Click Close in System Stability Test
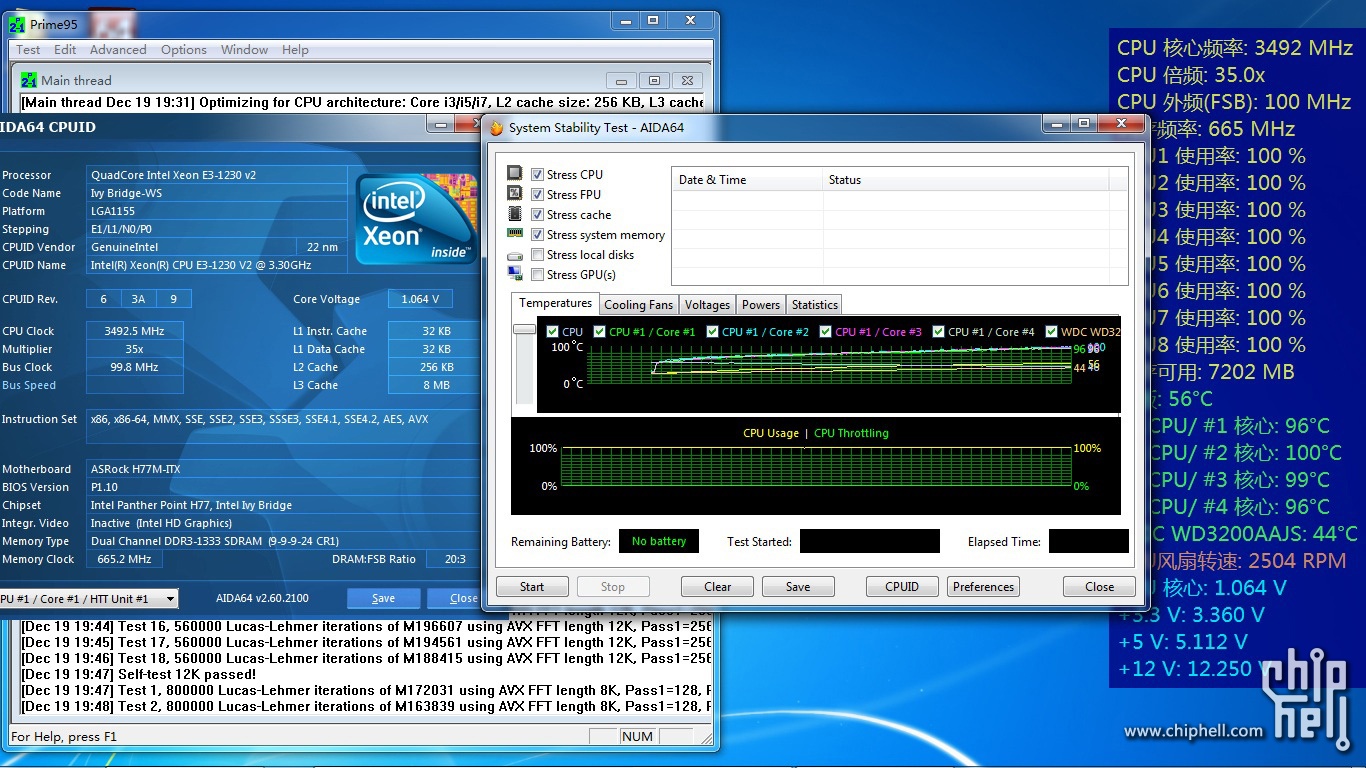The width and height of the screenshot is (1366, 768). click(x=1099, y=587)
